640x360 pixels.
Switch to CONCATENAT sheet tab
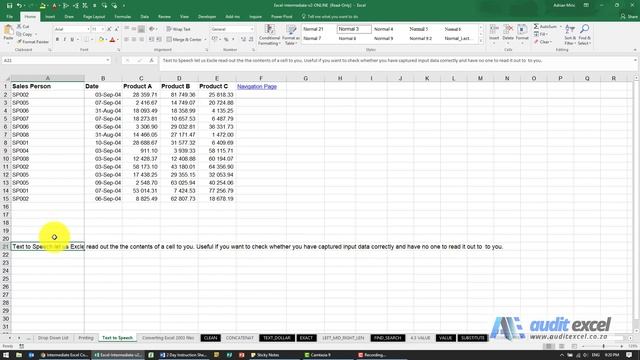pos(240,338)
